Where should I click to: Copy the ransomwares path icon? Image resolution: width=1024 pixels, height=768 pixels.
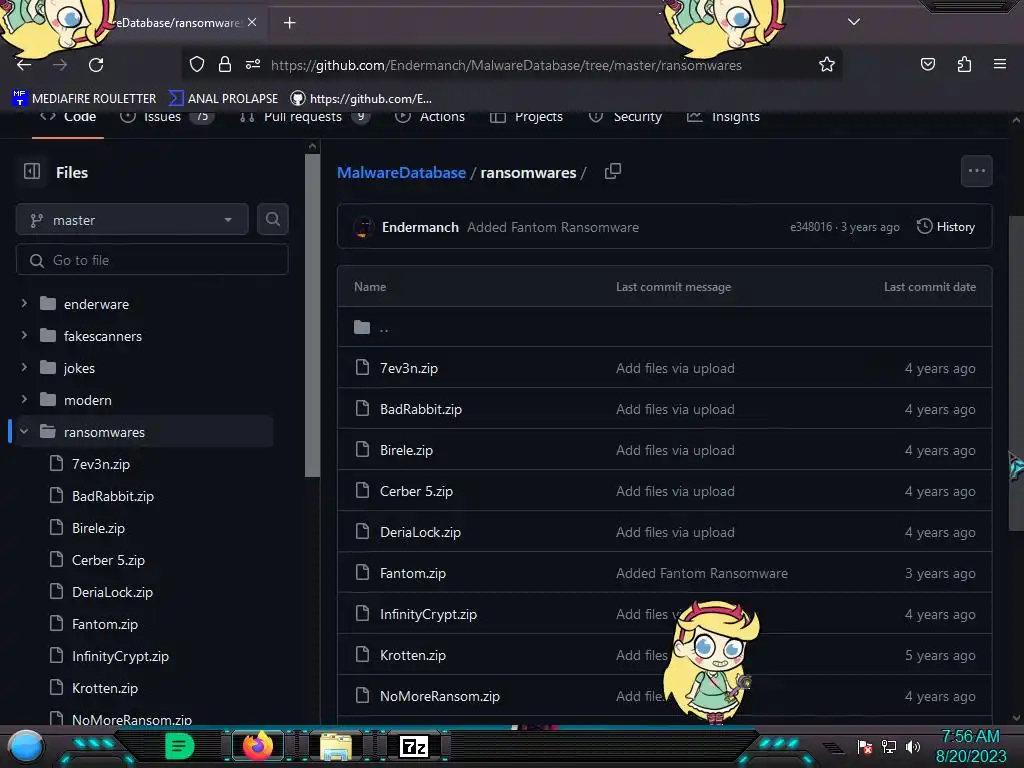point(613,172)
